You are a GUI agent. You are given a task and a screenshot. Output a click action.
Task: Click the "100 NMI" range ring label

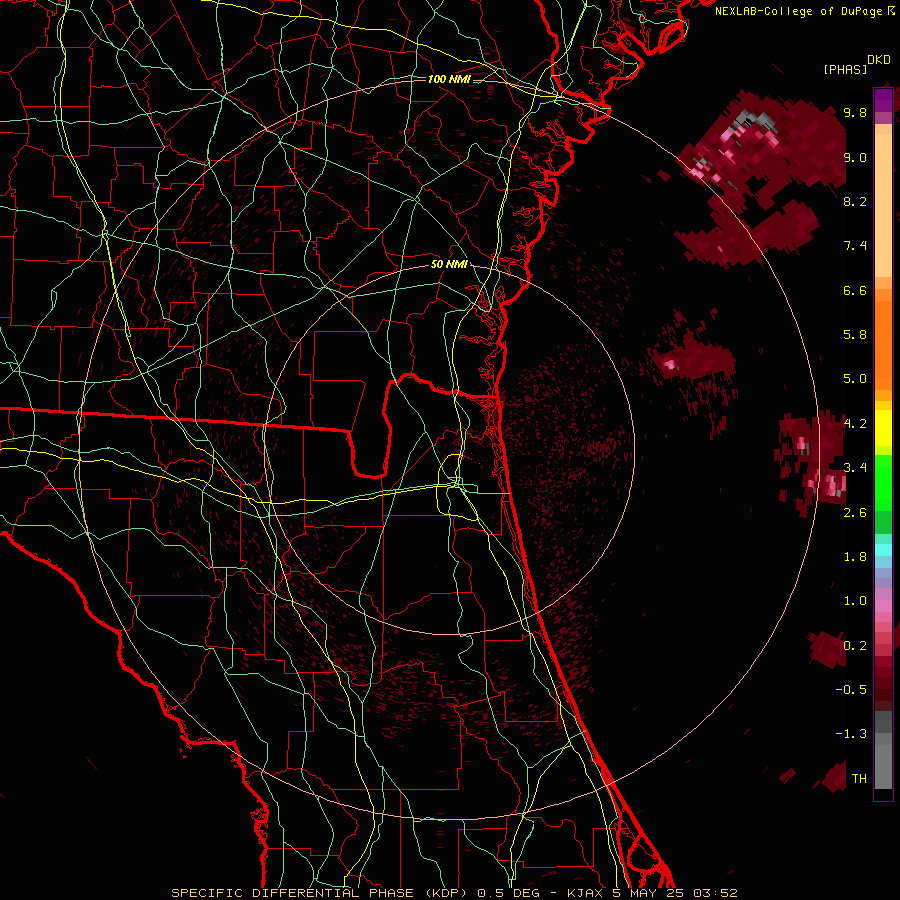pos(449,79)
